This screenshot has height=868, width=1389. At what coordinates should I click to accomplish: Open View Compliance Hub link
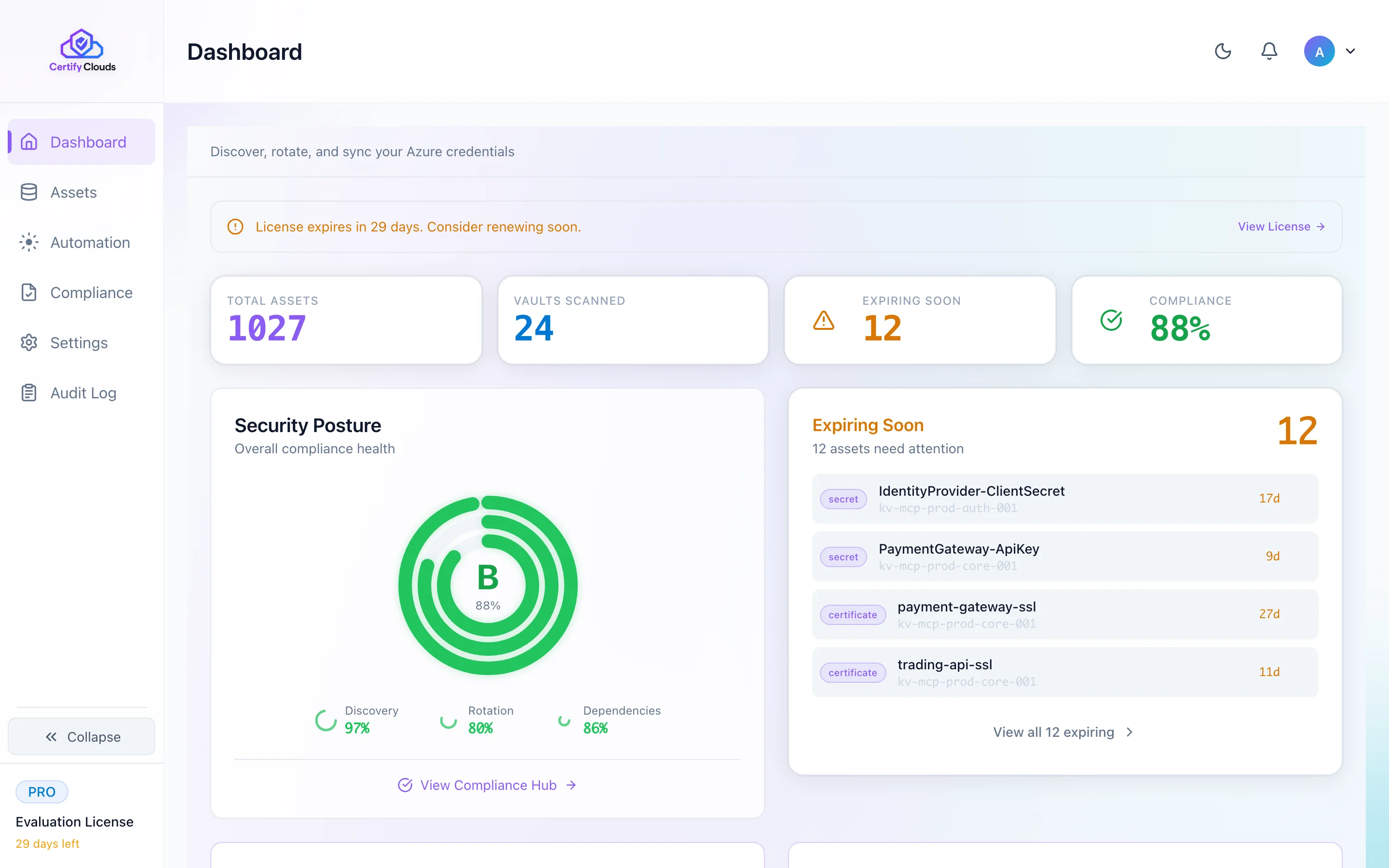tap(487, 785)
